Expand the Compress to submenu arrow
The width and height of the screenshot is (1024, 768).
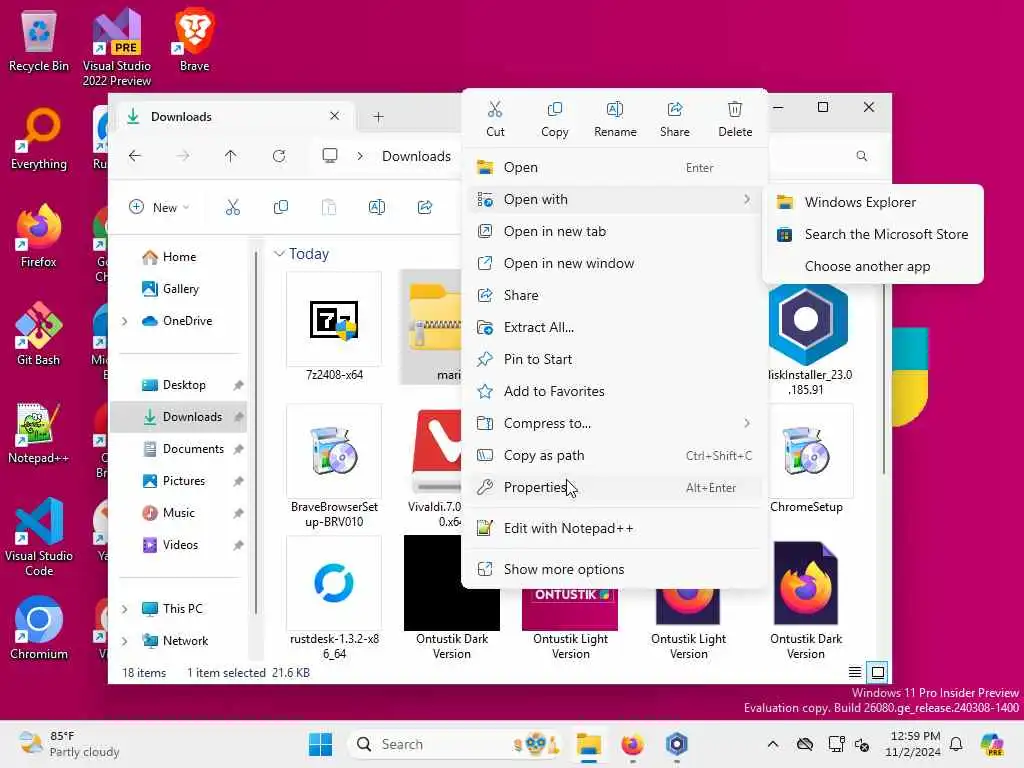[746, 423]
